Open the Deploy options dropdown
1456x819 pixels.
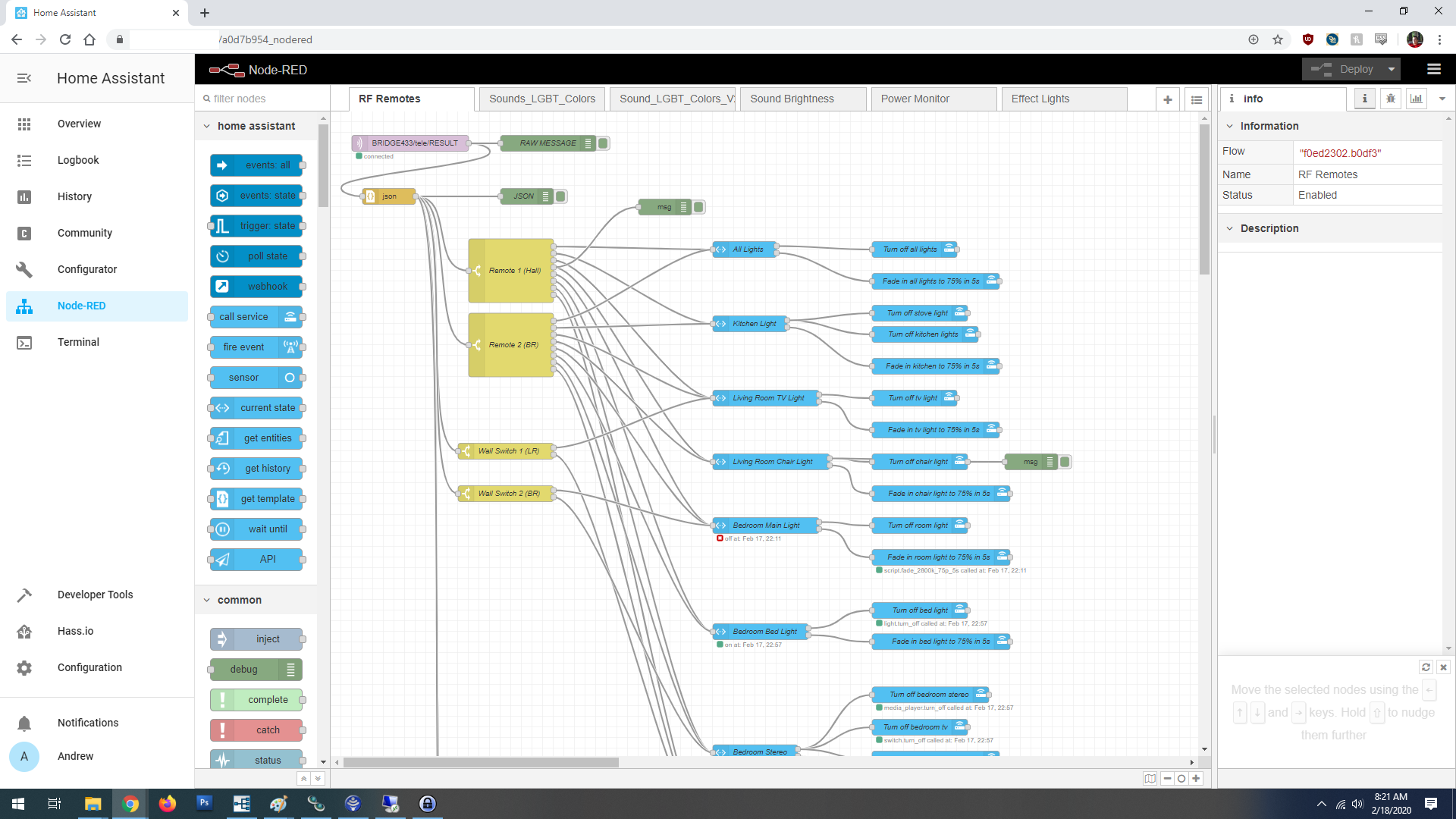point(1392,69)
